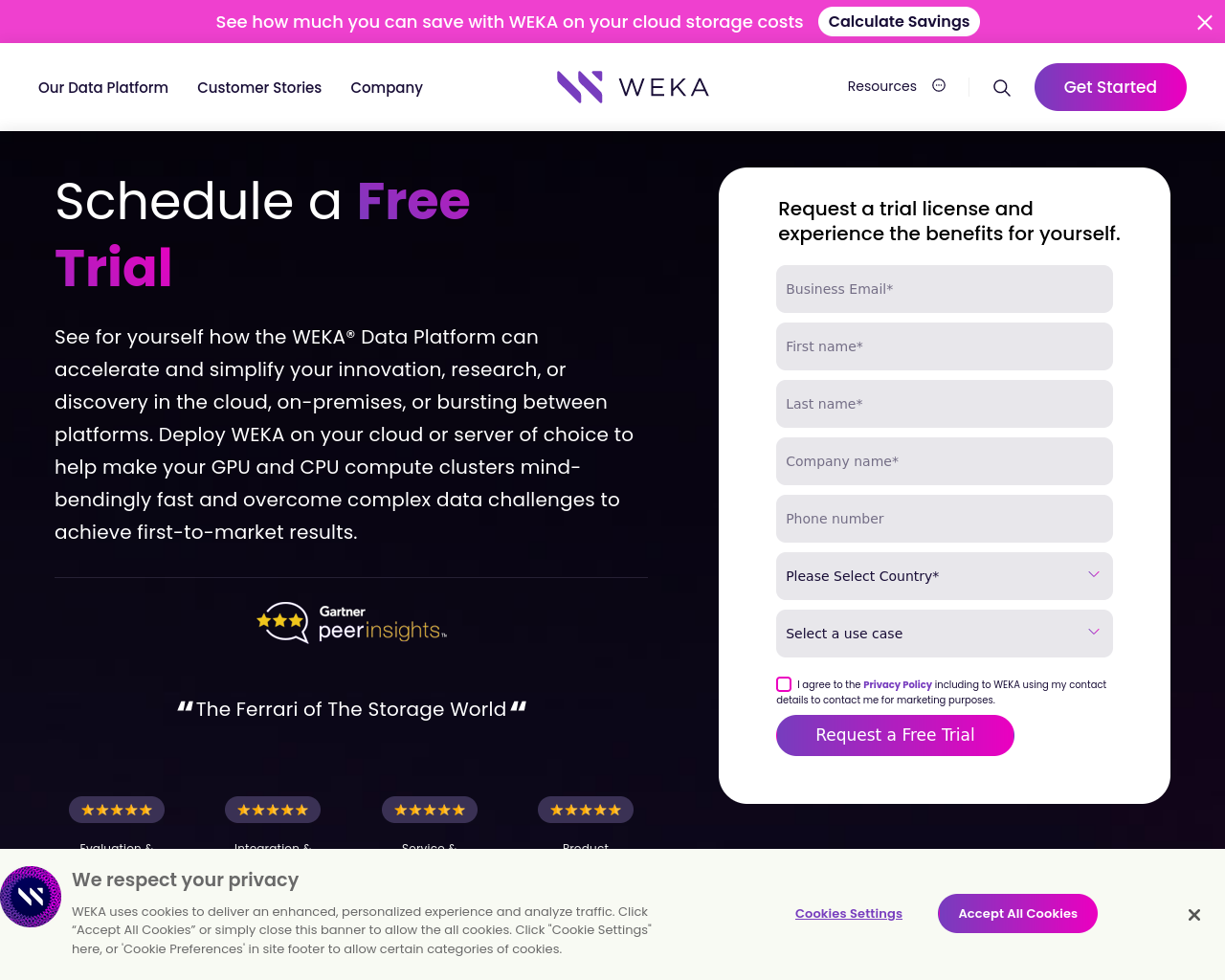Check the privacy policy agreement box
This screenshot has width=1225, height=980.
[784, 684]
